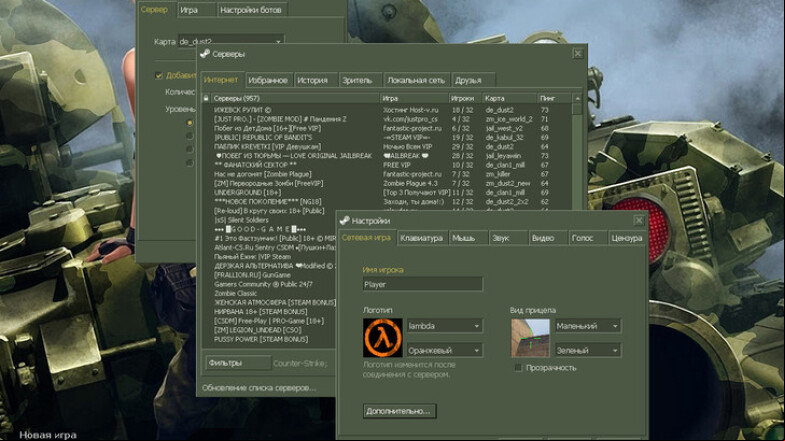The image size is (785, 441).
Task: Click the Дополнительно… button
Action: (x=399, y=411)
